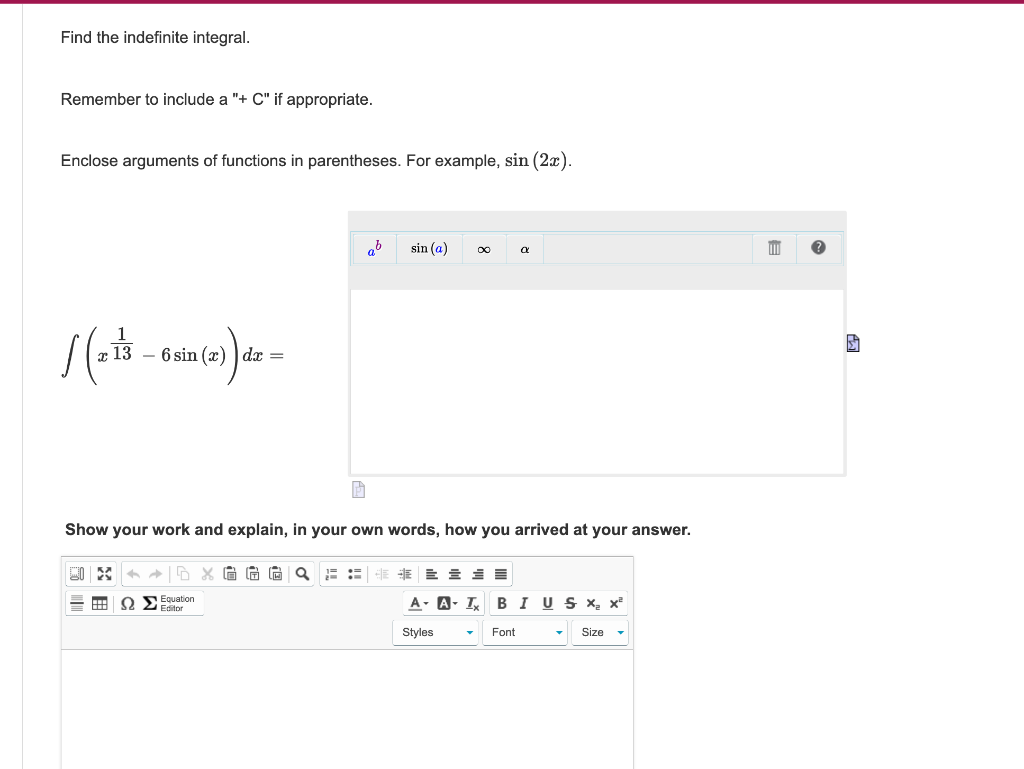This screenshot has width=1024, height=769.
Task: Open the Font dropdown
Action: point(524,632)
